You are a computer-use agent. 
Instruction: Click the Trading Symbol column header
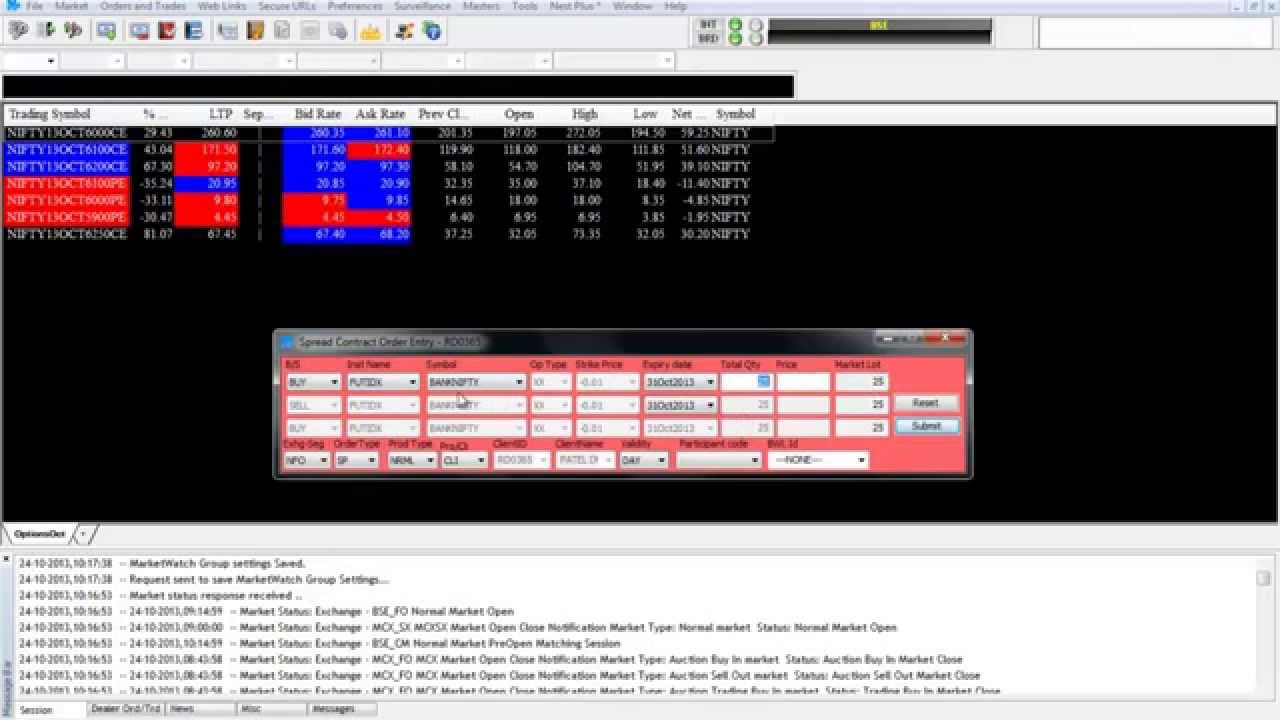(50, 114)
